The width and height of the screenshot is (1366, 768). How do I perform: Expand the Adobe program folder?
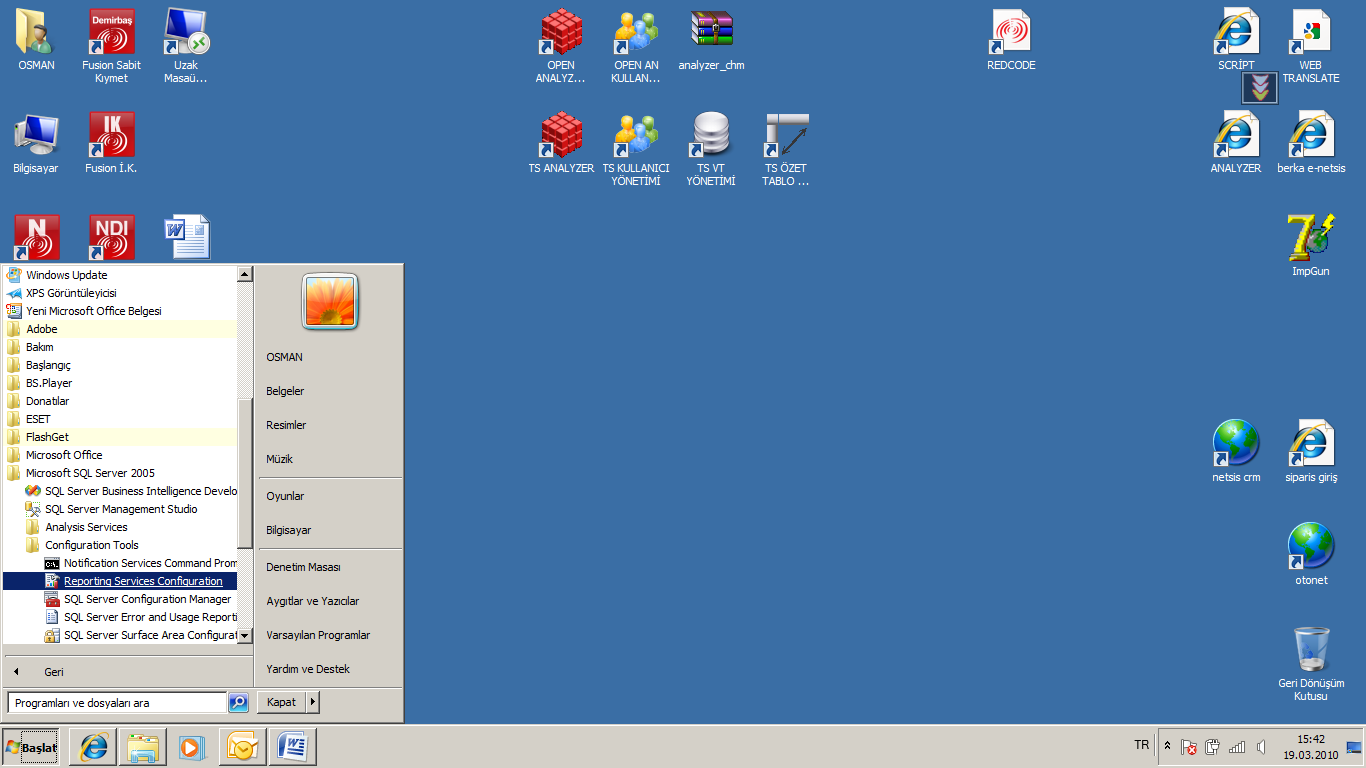(120, 329)
